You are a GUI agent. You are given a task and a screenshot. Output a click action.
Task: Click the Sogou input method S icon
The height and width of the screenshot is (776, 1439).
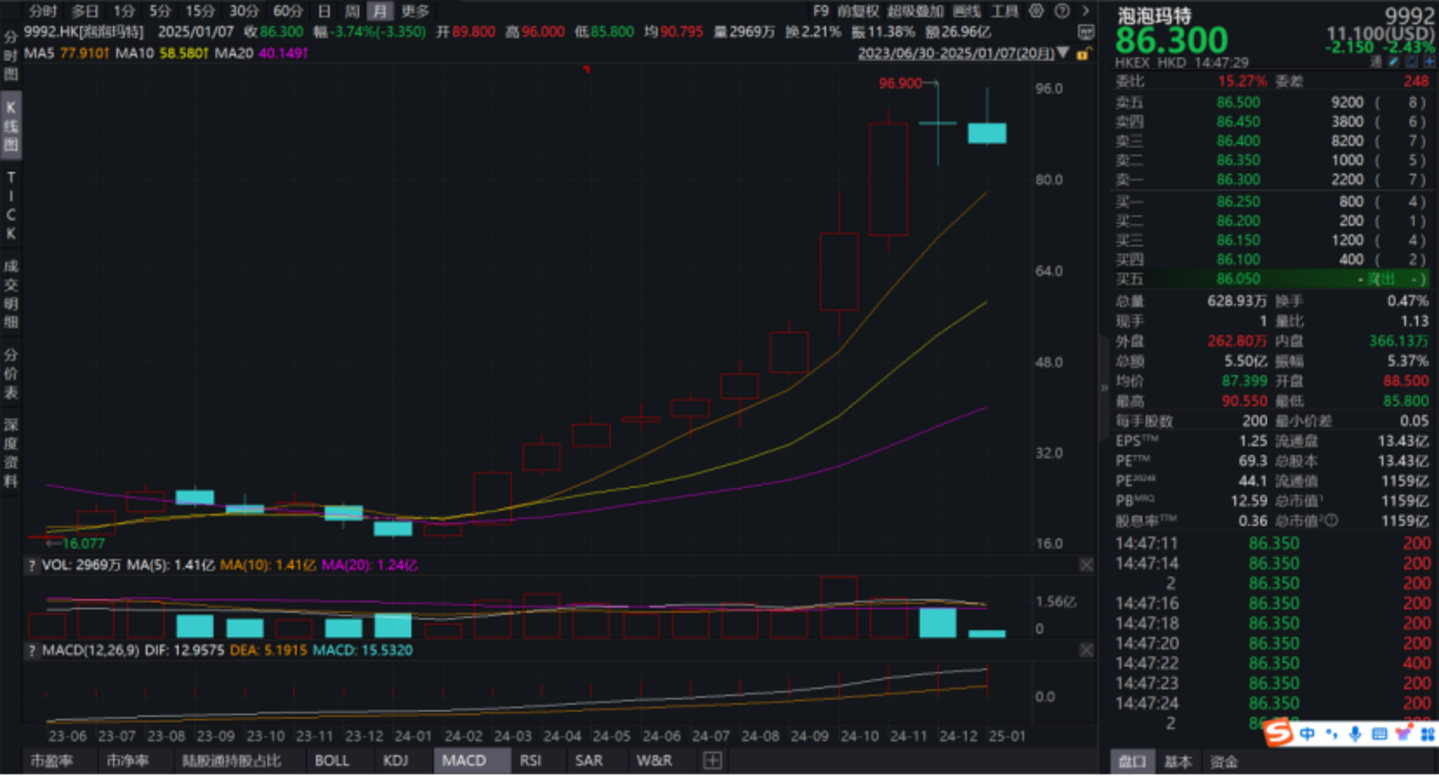pos(1277,735)
